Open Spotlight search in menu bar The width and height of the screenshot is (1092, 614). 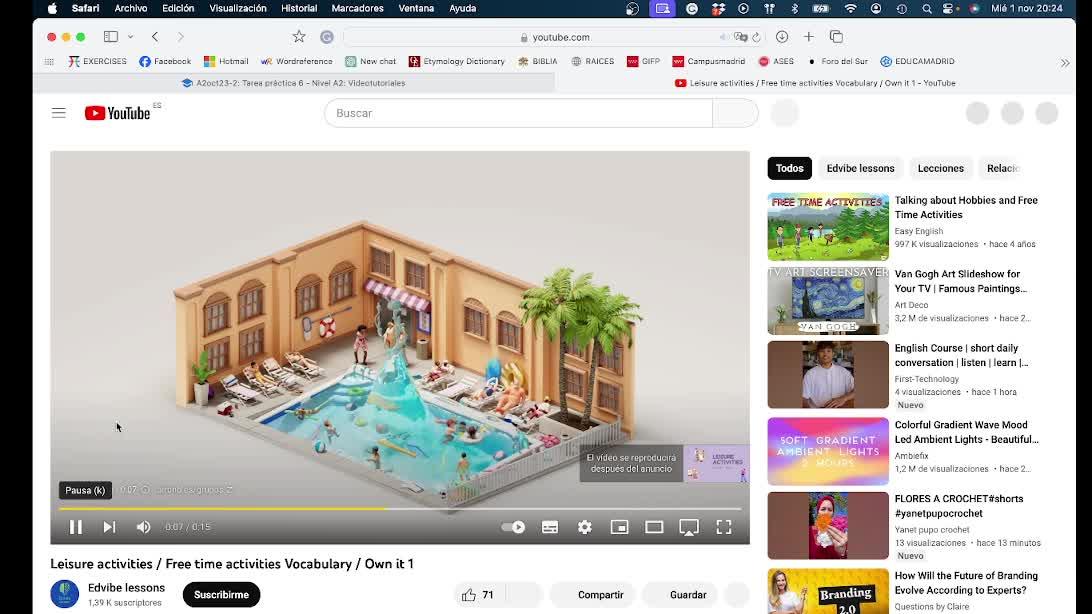pyautogui.click(x=926, y=8)
